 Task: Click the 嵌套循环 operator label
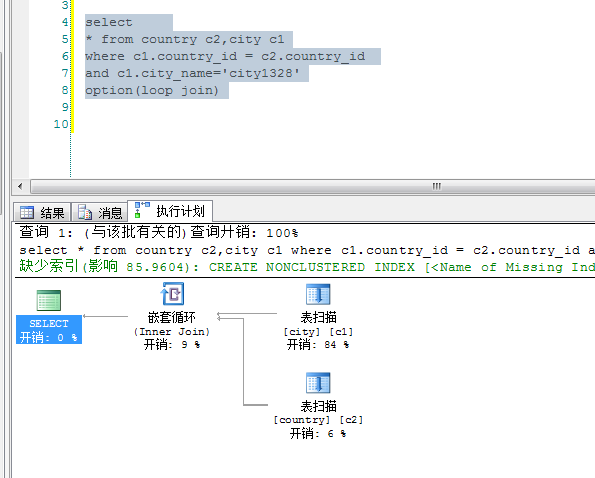(172, 317)
